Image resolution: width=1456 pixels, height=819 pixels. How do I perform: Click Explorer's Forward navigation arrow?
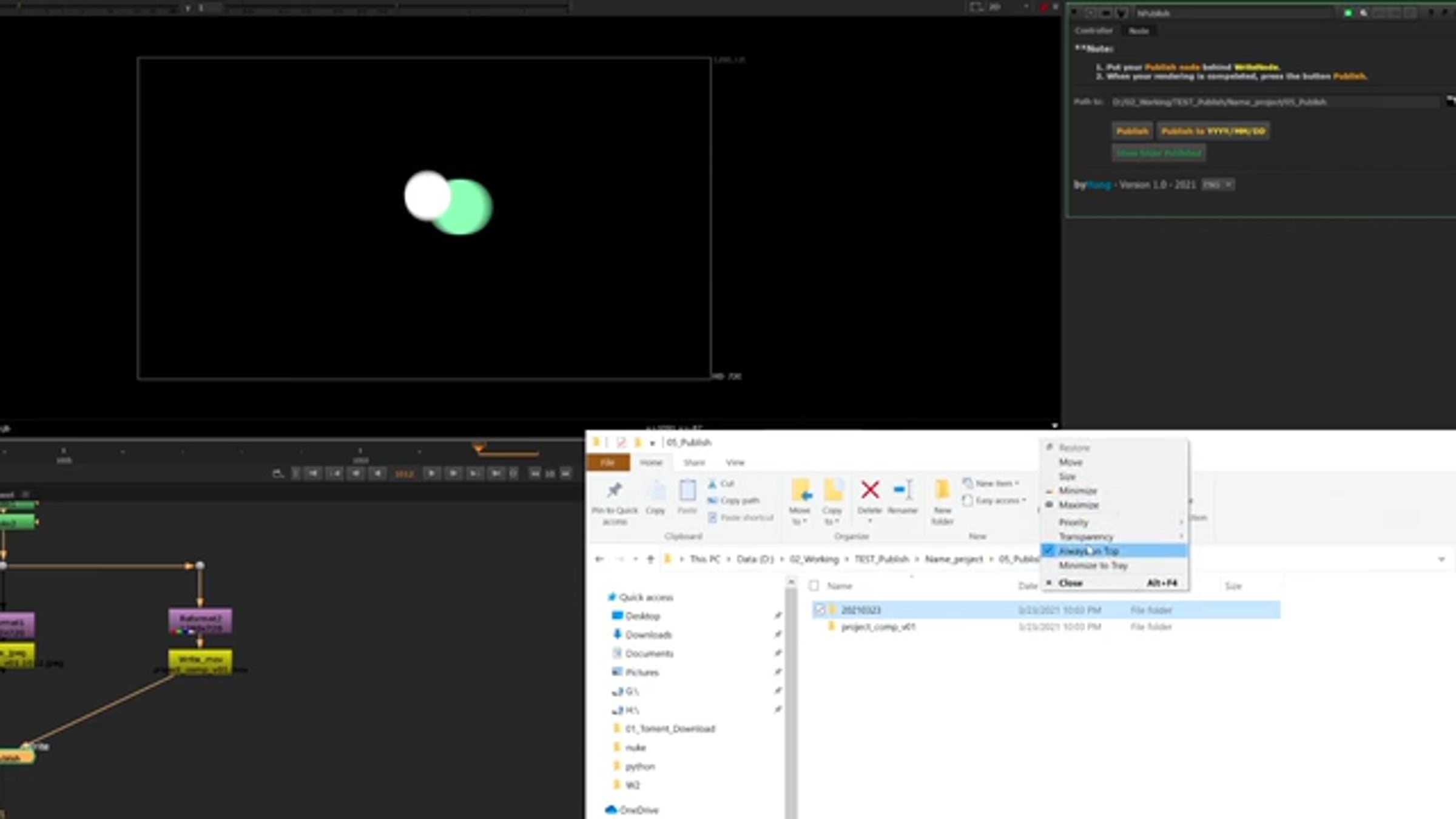coord(619,559)
